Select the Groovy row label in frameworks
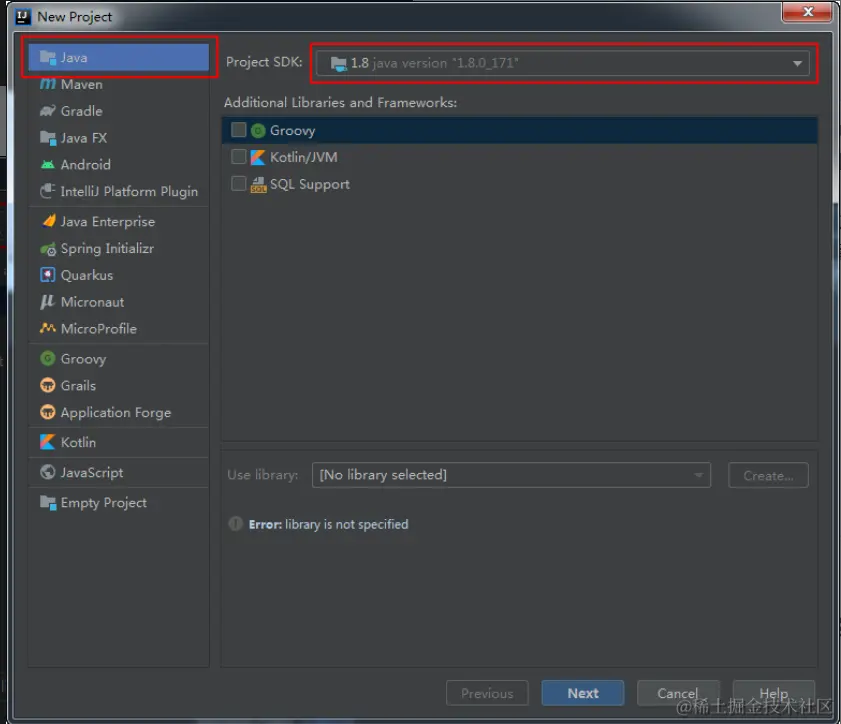 coord(292,130)
